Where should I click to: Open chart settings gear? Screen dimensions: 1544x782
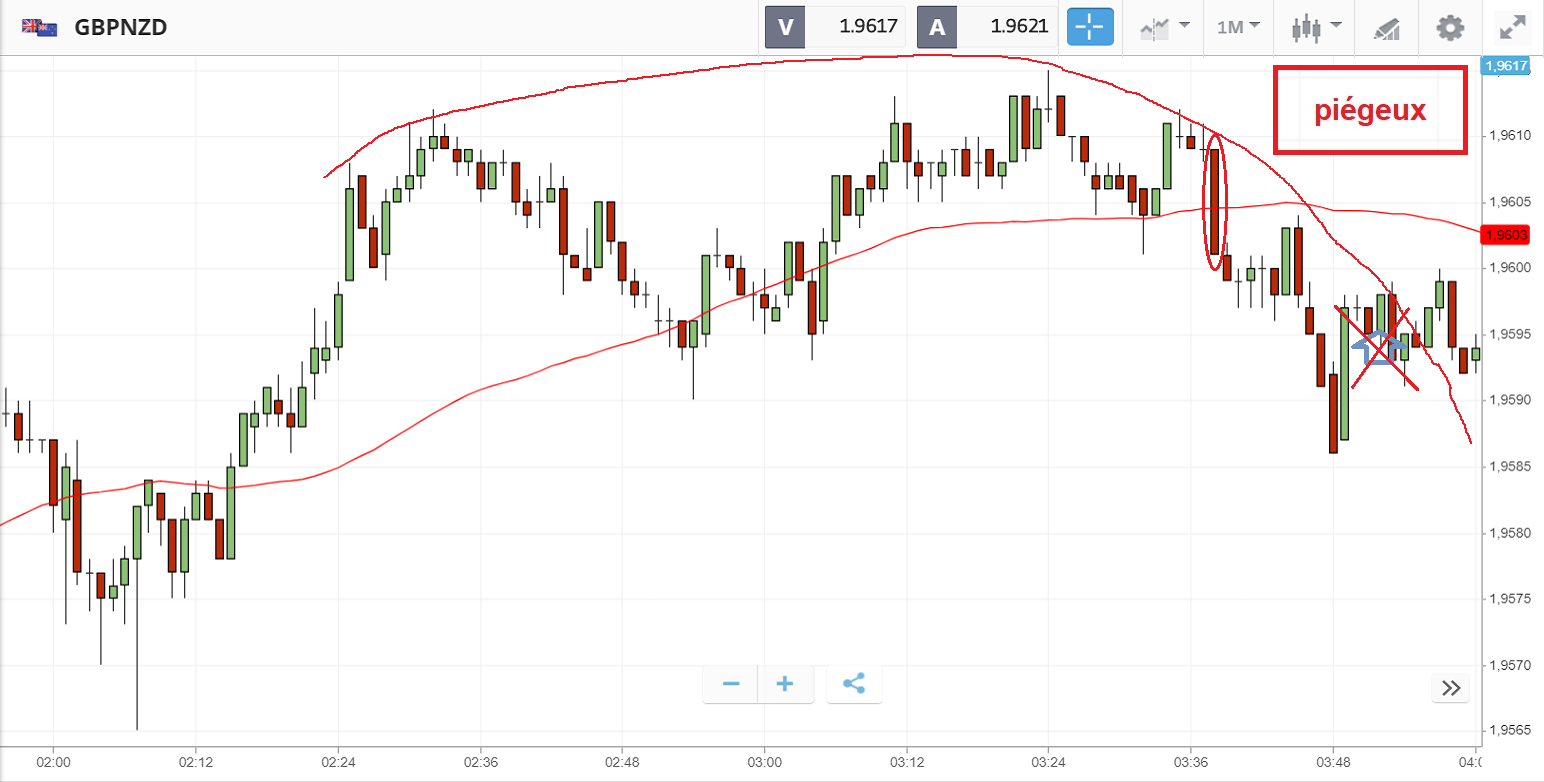tap(1450, 27)
